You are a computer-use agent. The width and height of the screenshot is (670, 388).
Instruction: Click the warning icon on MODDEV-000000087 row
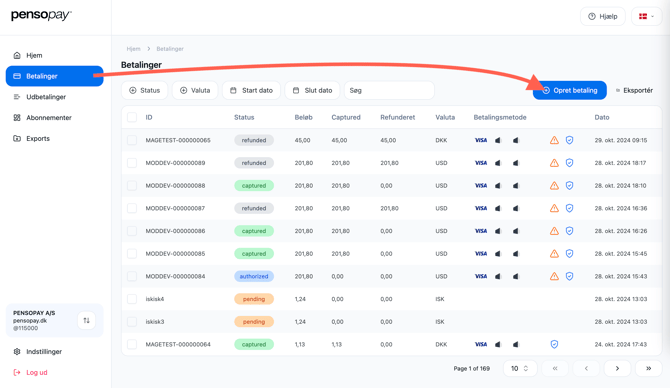coord(554,208)
